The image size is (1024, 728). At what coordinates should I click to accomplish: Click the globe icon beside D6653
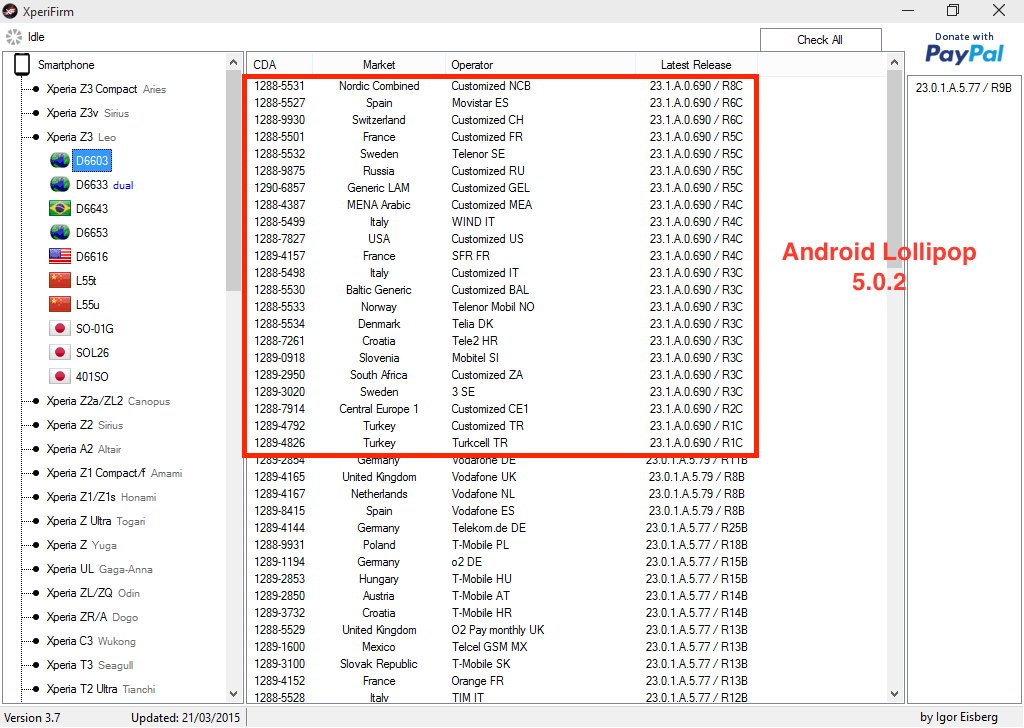pos(60,232)
